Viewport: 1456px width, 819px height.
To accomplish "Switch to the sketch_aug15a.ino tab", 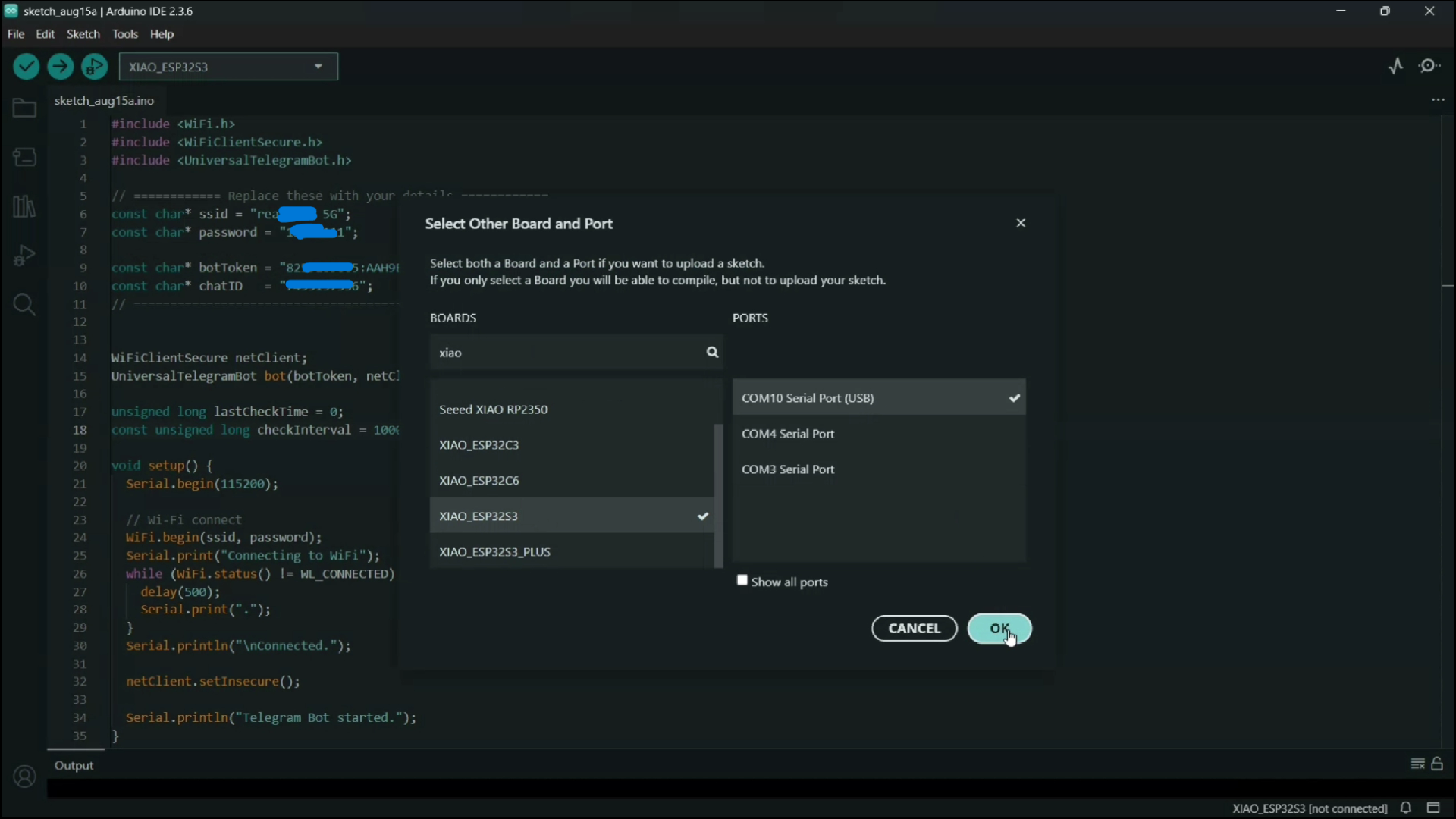I will pyautogui.click(x=105, y=100).
